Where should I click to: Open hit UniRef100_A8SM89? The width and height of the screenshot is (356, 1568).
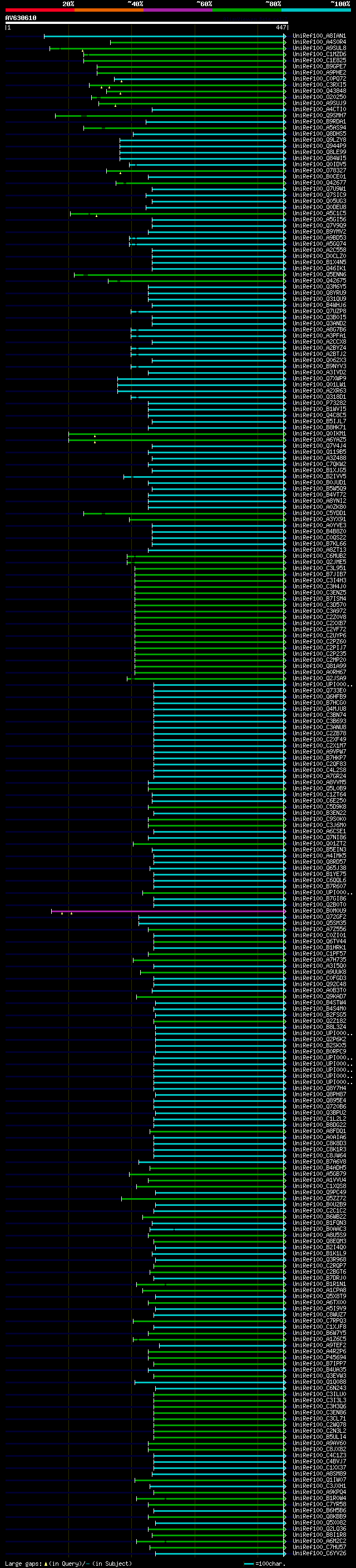(x=319, y=1474)
